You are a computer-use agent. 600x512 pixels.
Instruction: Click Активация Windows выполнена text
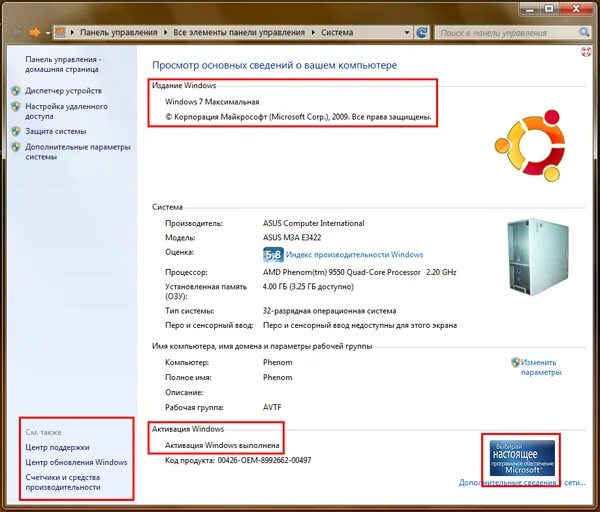(x=222, y=445)
